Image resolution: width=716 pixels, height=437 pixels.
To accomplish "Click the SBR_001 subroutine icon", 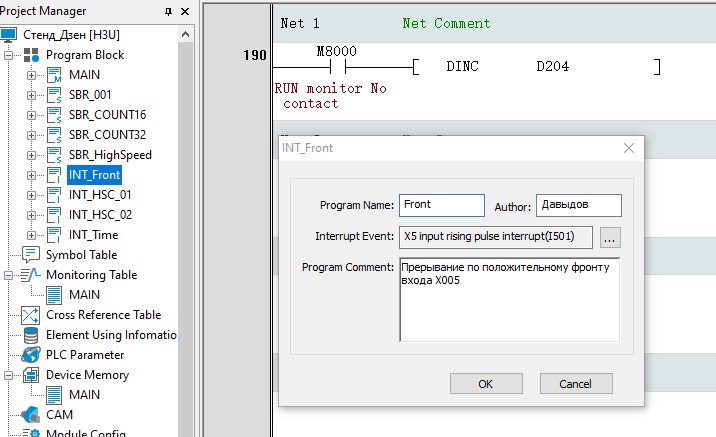I will 54,95.
